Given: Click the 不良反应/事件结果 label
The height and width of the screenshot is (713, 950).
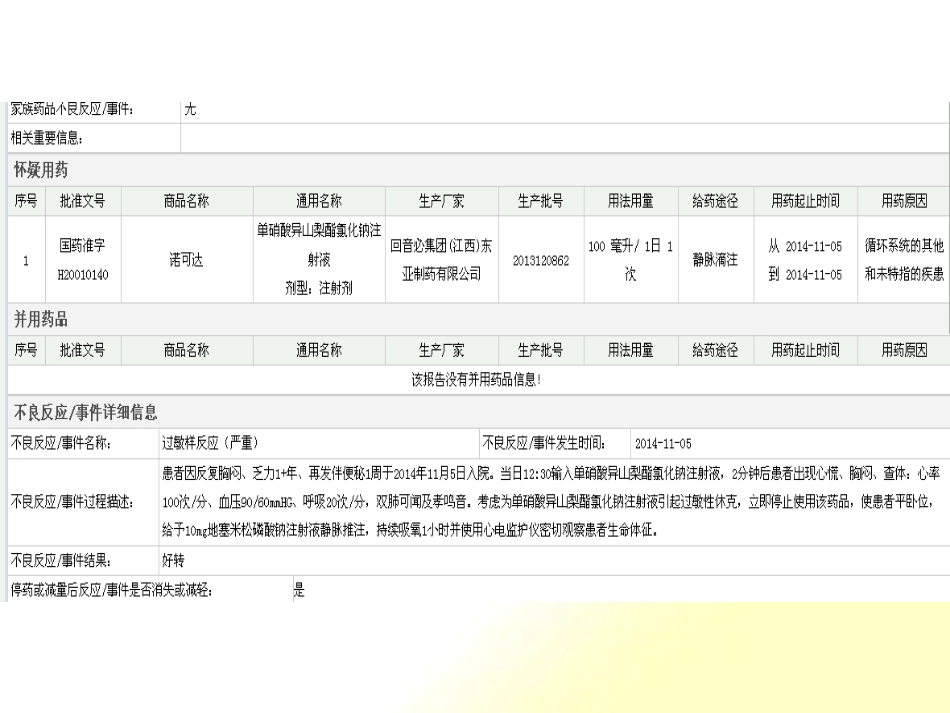Looking at the screenshot, I should point(61,561).
